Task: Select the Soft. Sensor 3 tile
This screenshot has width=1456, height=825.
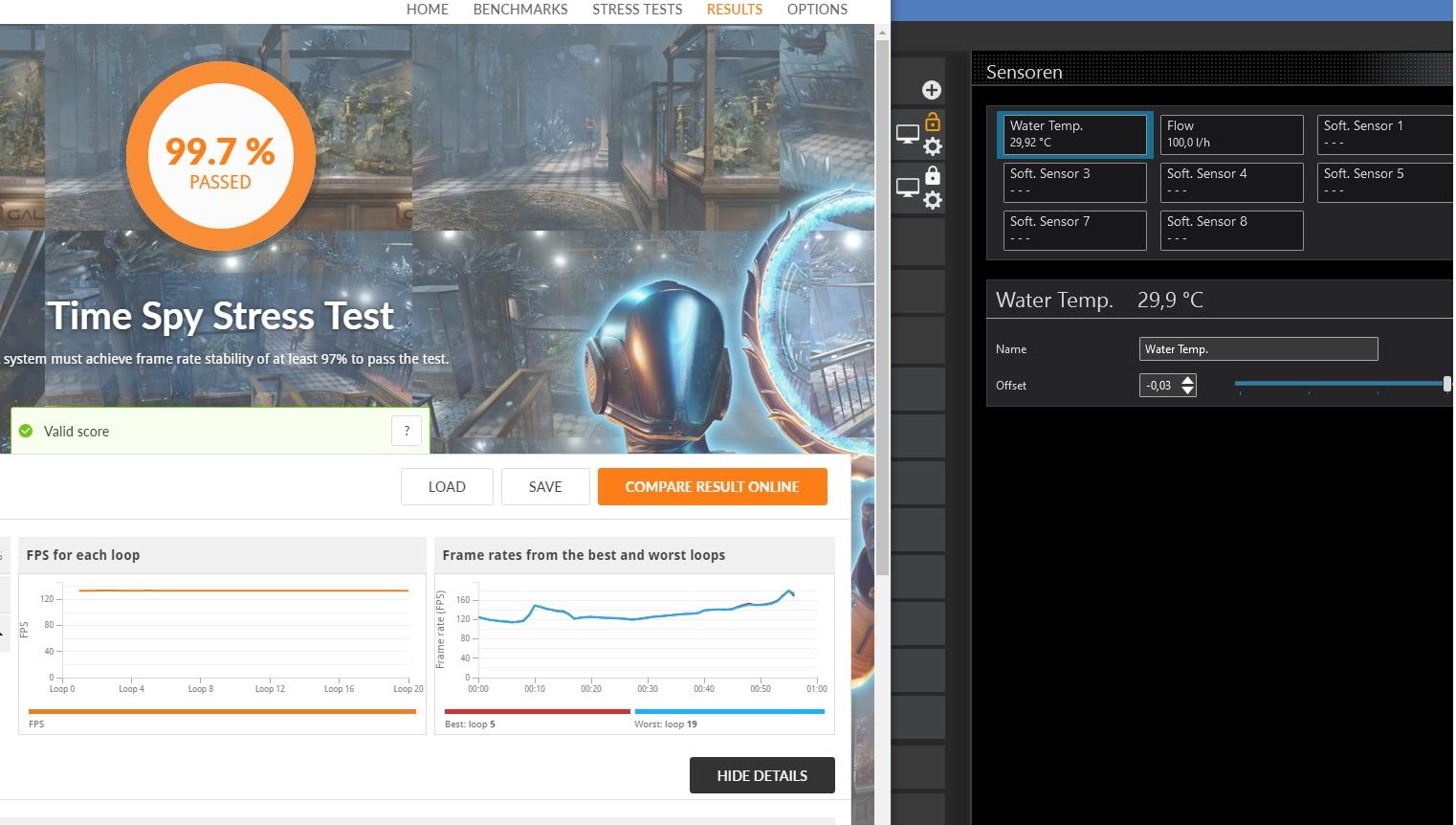Action: [1075, 183]
